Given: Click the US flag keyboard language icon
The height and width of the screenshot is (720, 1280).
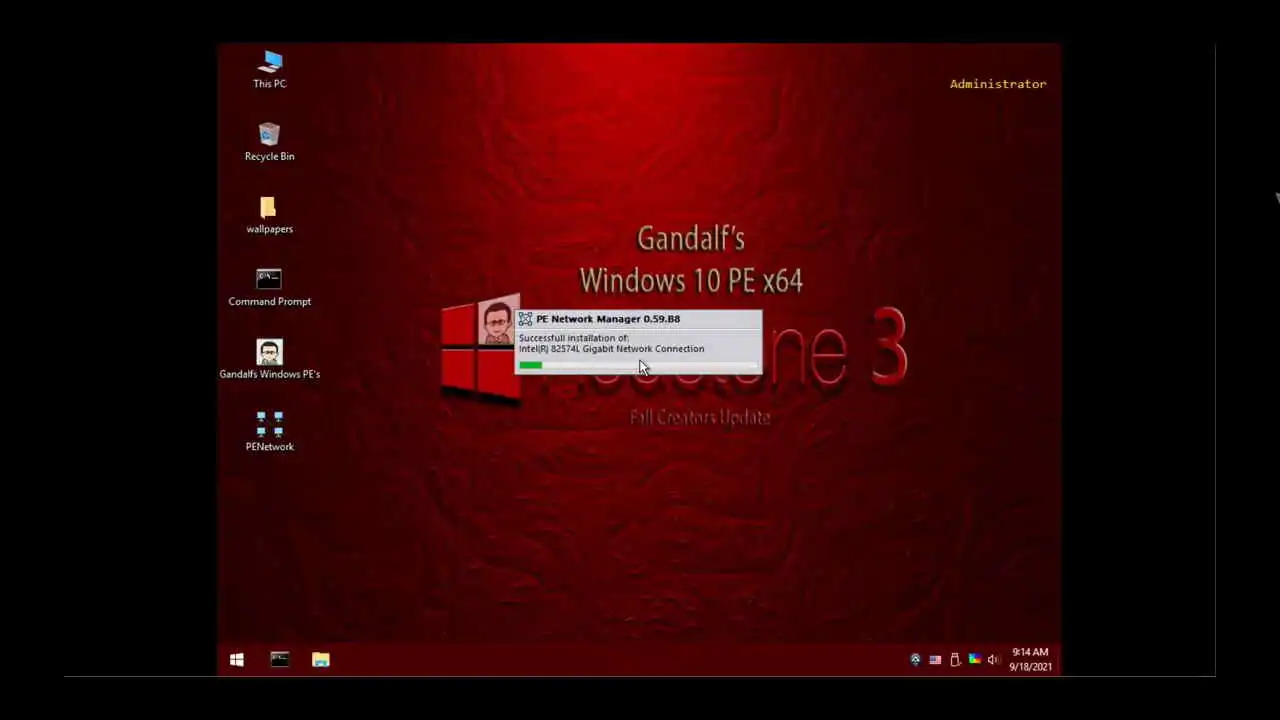Looking at the screenshot, I should [935, 660].
